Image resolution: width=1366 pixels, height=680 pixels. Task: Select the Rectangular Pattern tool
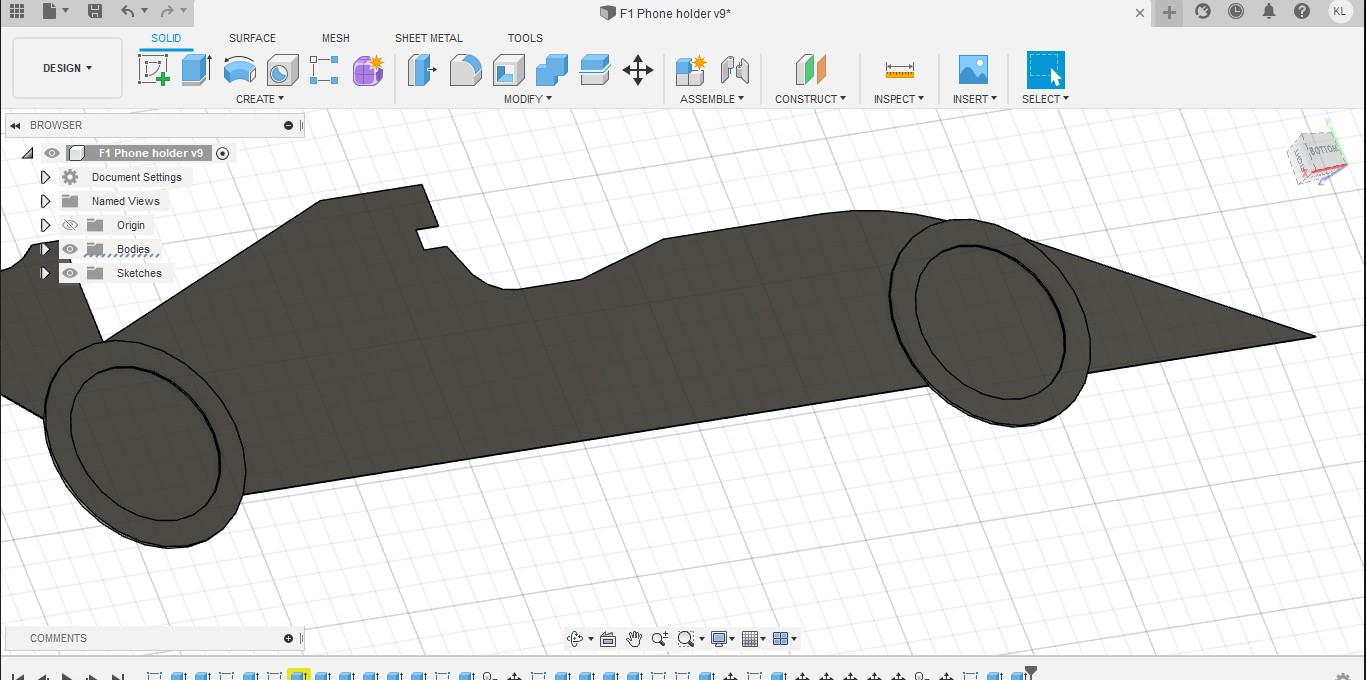tap(324, 70)
